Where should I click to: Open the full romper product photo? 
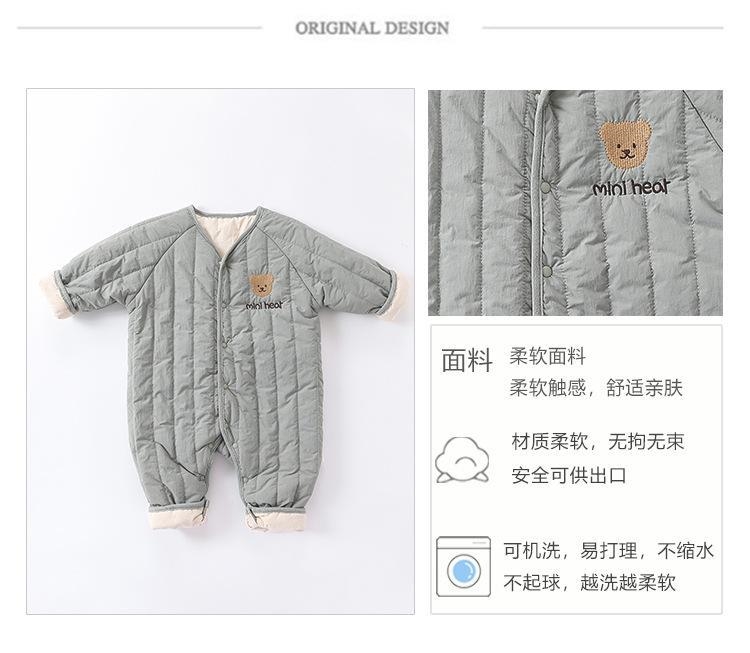click(221, 351)
